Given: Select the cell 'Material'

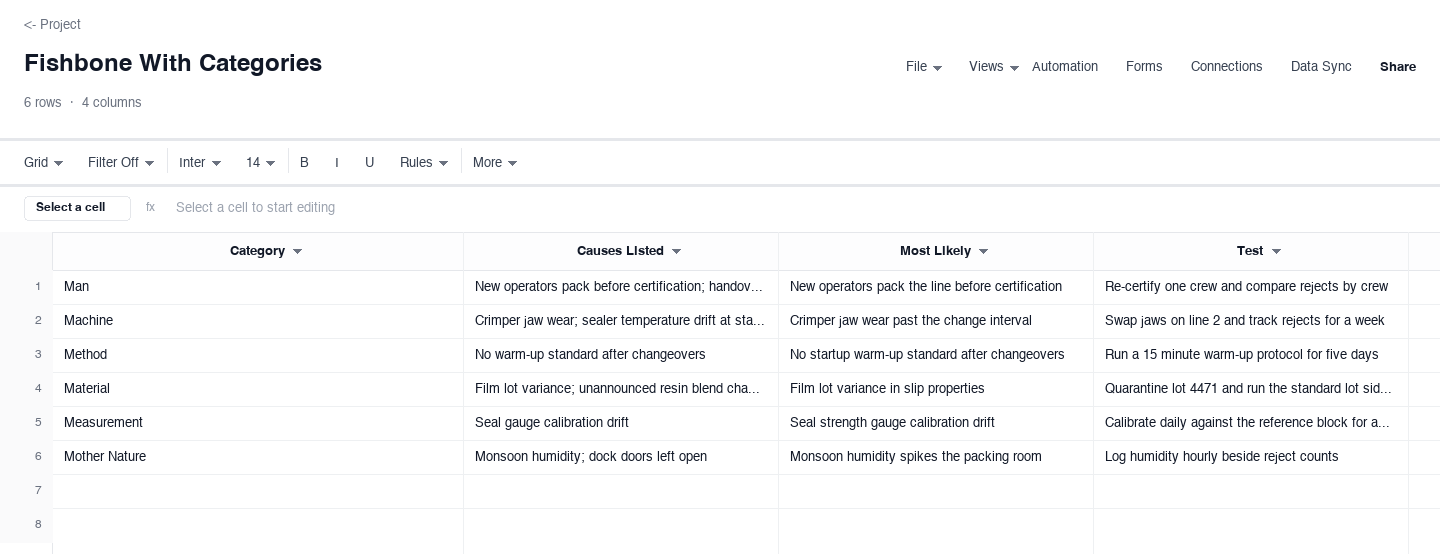Looking at the screenshot, I should 258,389.
